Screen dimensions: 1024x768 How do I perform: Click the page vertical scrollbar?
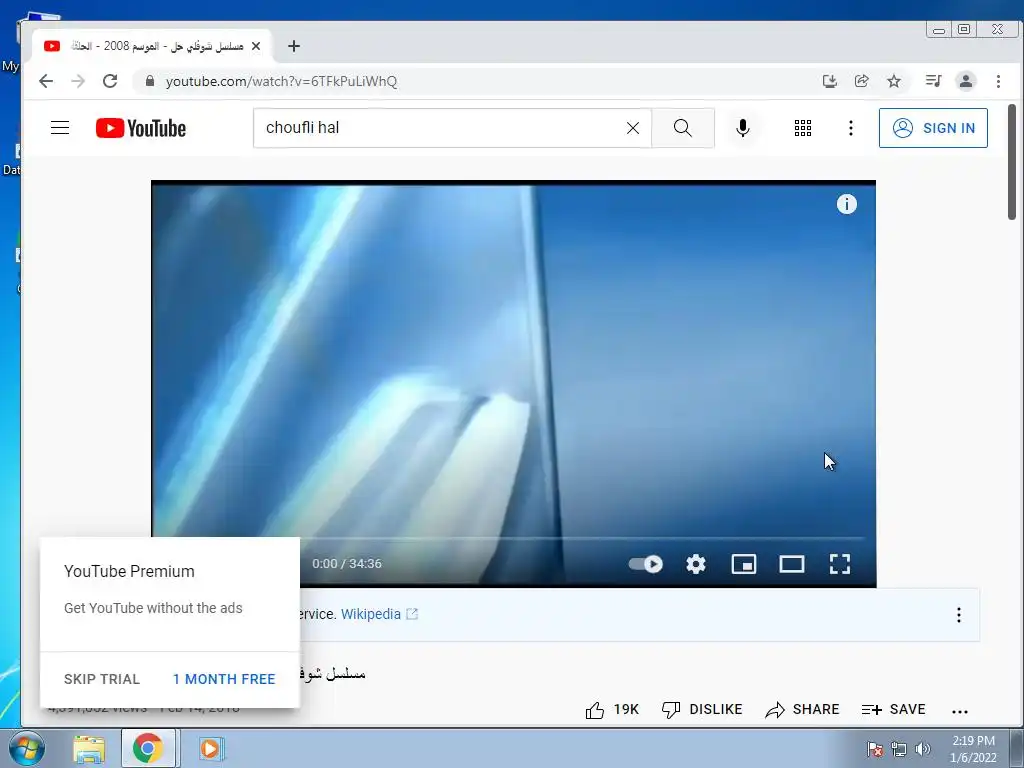coord(1012,162)
